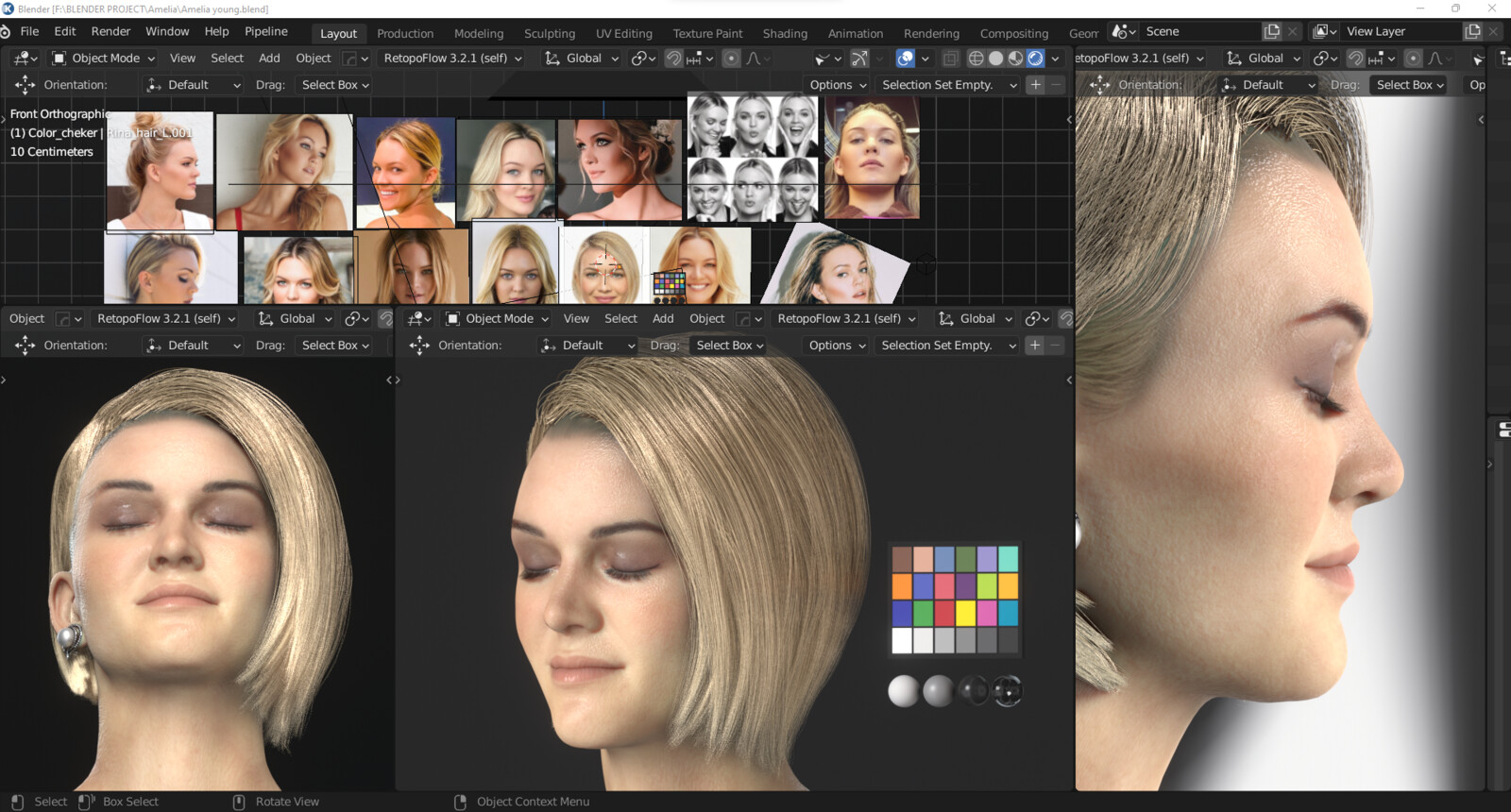Image resolution: width=1511 pixels, height=812 pixels.
Task: Create new scene button
Action: click(1272, 31)
